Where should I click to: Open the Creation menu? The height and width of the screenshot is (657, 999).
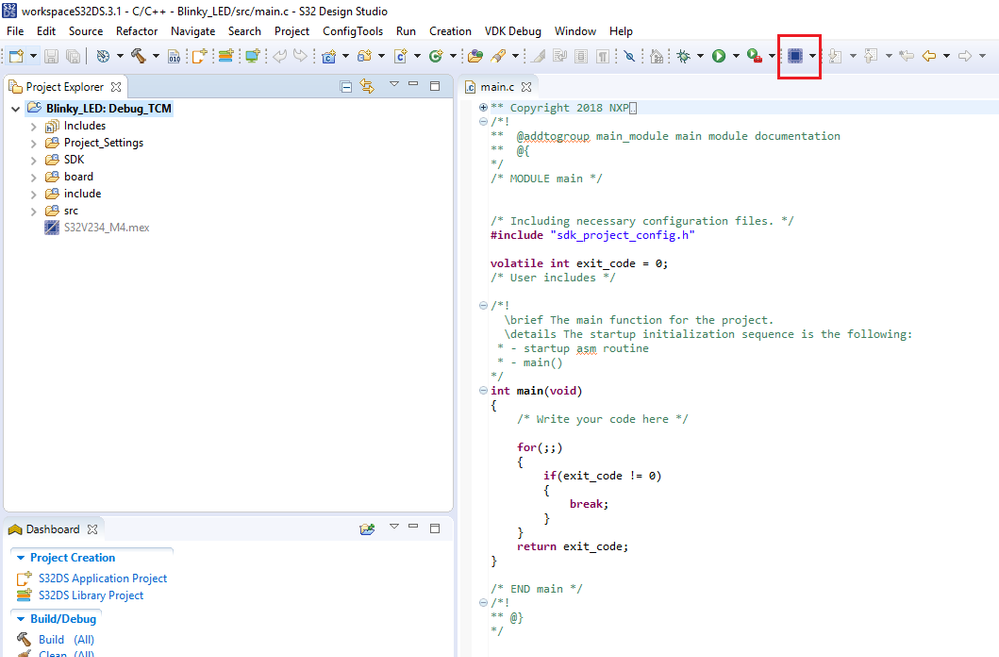[x=450, y=31]
